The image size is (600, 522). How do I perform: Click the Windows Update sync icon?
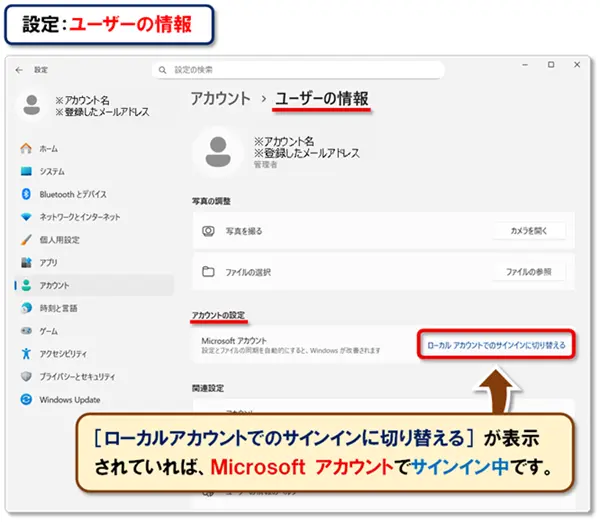pyautogui.click(x=26, y=400)
